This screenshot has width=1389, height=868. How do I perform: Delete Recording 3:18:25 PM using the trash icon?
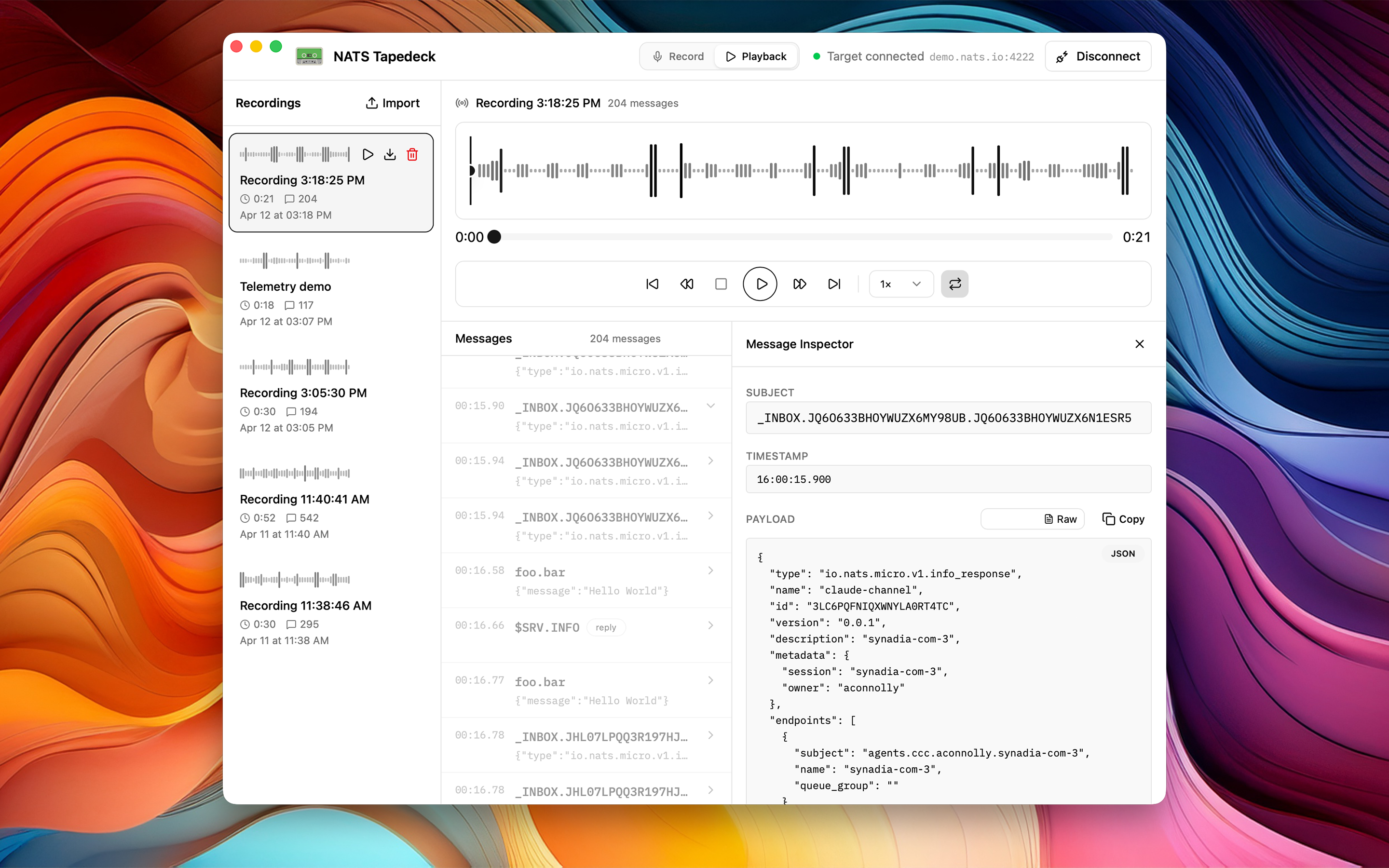click(x=412, y=154)
